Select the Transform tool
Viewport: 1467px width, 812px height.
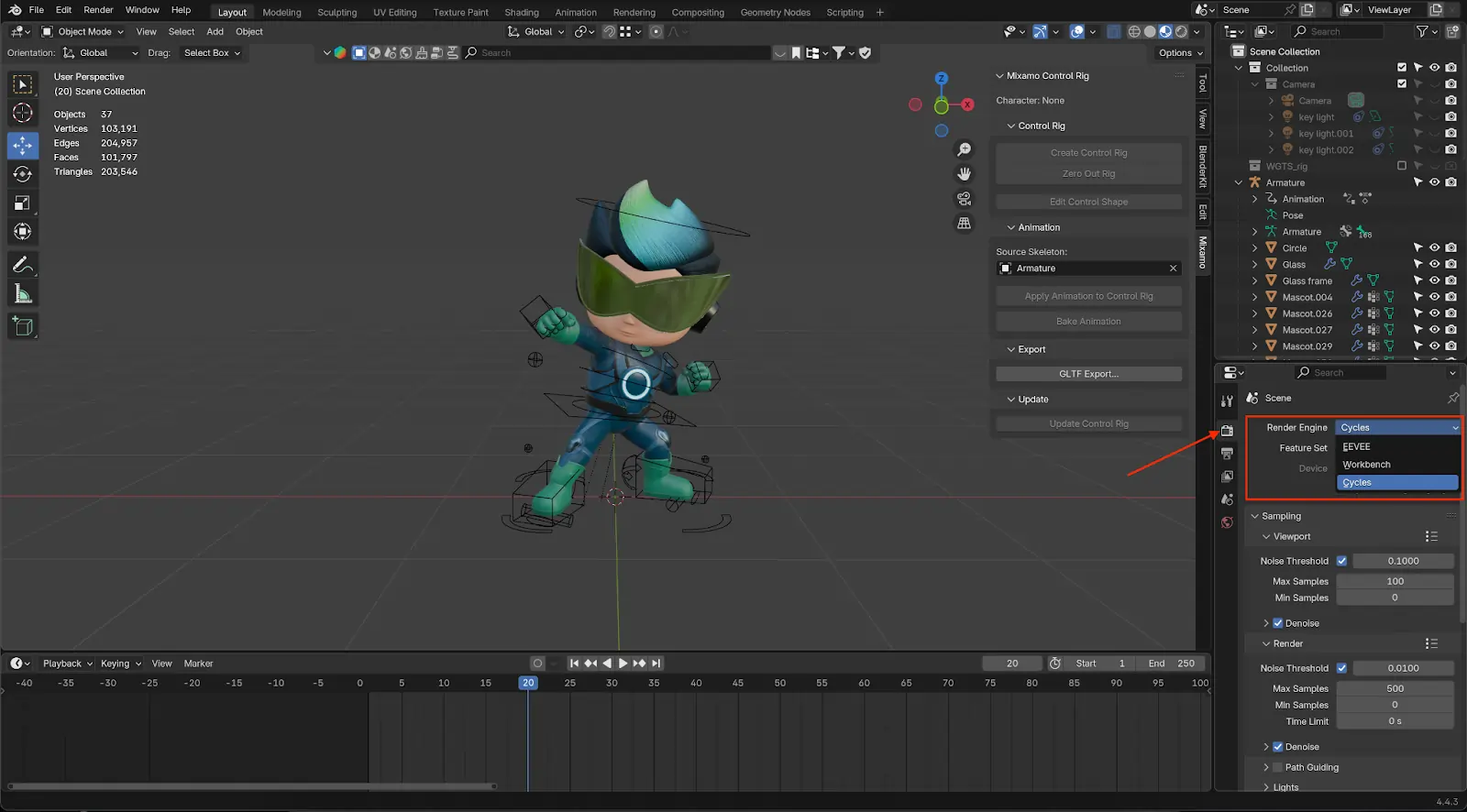click(x=23, y=232)
